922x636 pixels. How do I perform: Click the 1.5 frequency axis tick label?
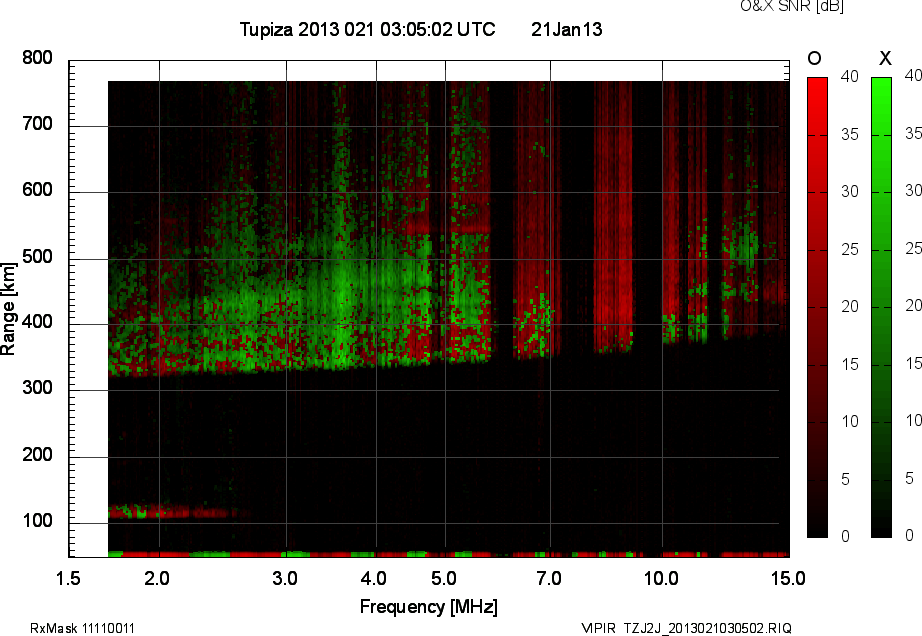tap(68, 578)
